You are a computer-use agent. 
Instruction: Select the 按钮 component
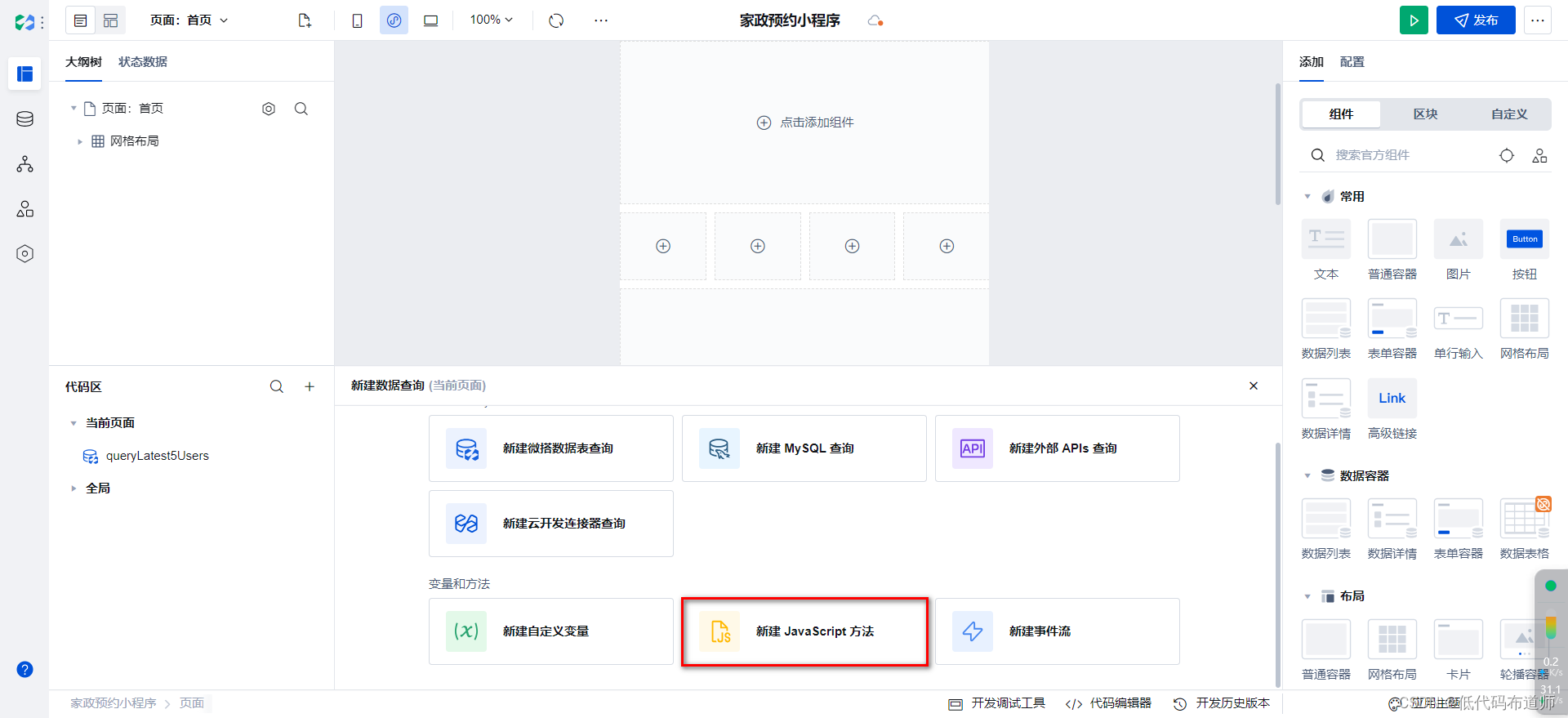pos(1525,250)
